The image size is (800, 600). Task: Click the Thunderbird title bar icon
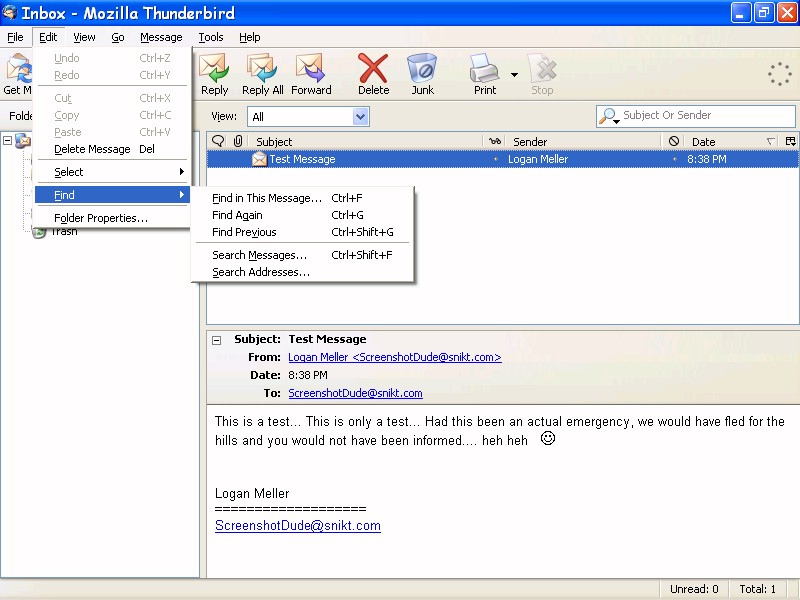pos(9,12)
